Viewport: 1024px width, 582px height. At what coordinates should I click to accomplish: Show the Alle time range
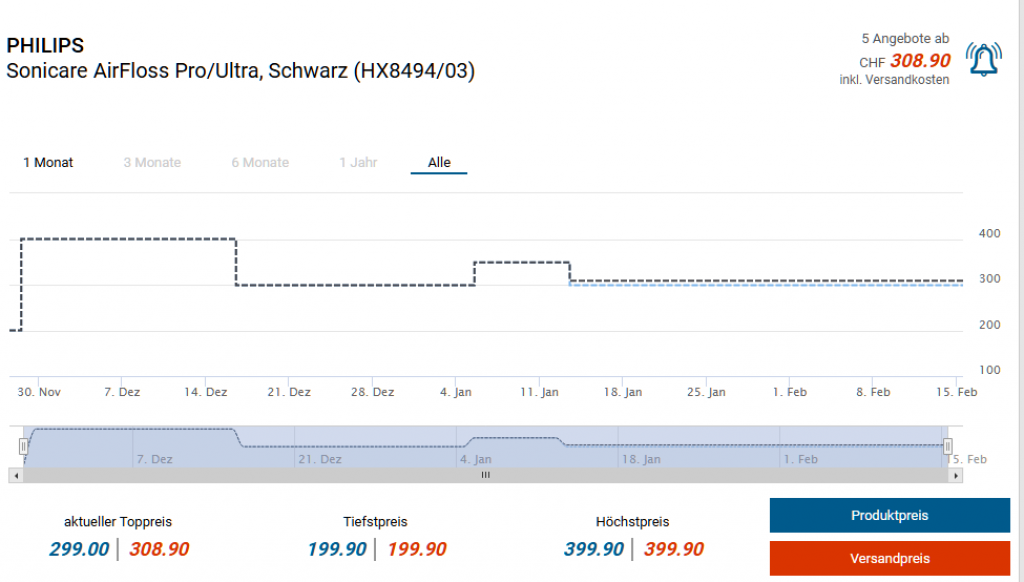click(x=439, y=162)
